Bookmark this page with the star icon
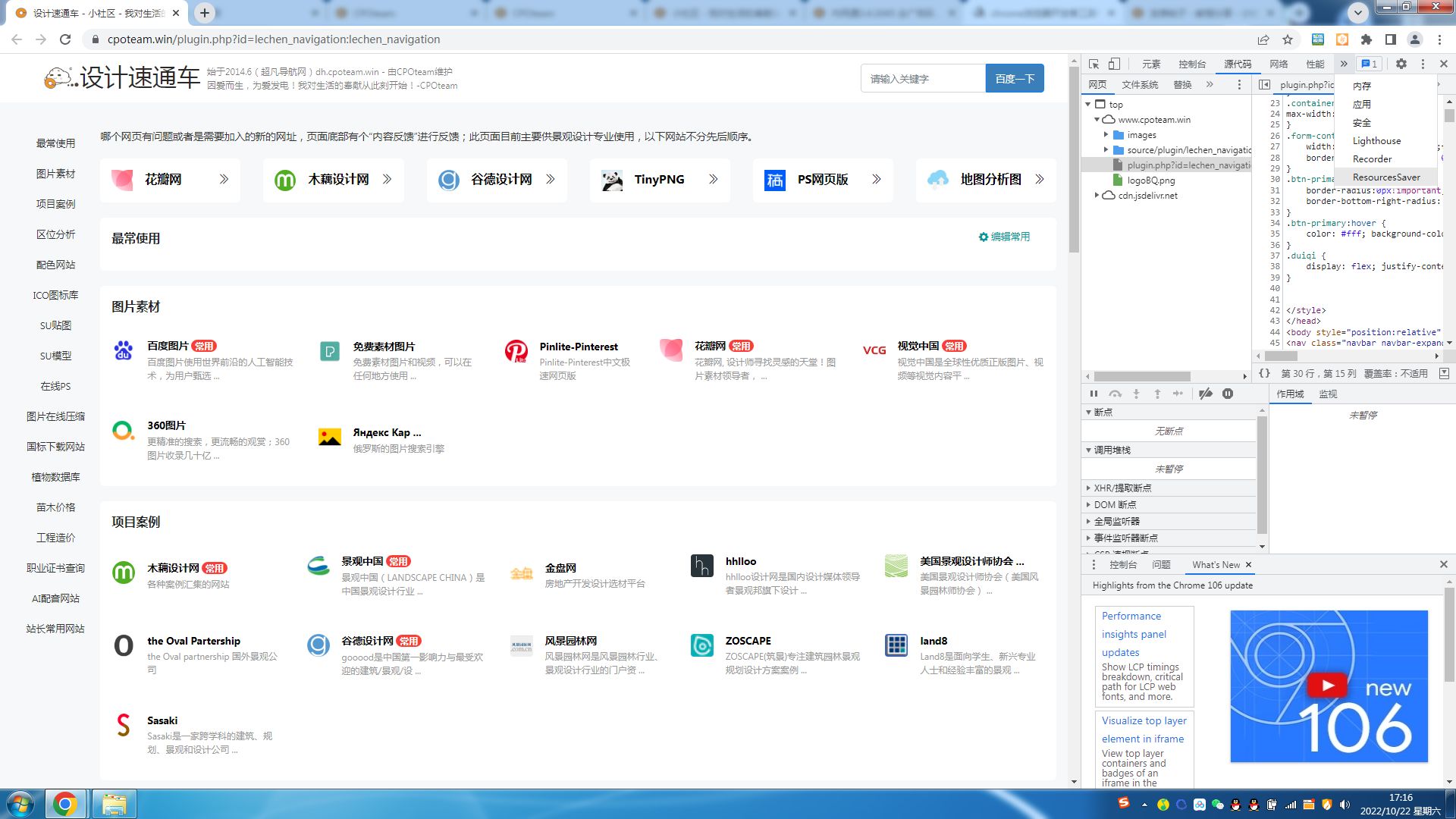1456x819 pixels. point(1288,39)
